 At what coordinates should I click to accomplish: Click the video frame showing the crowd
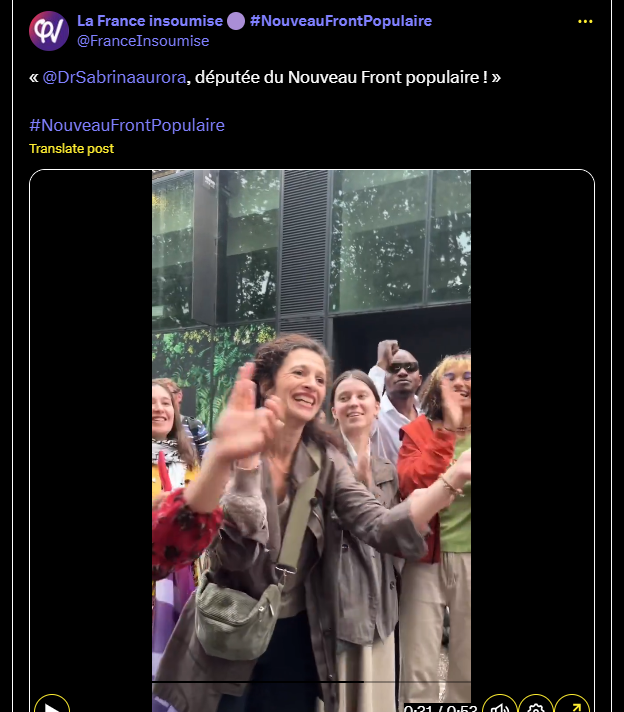tap(311, 422)
